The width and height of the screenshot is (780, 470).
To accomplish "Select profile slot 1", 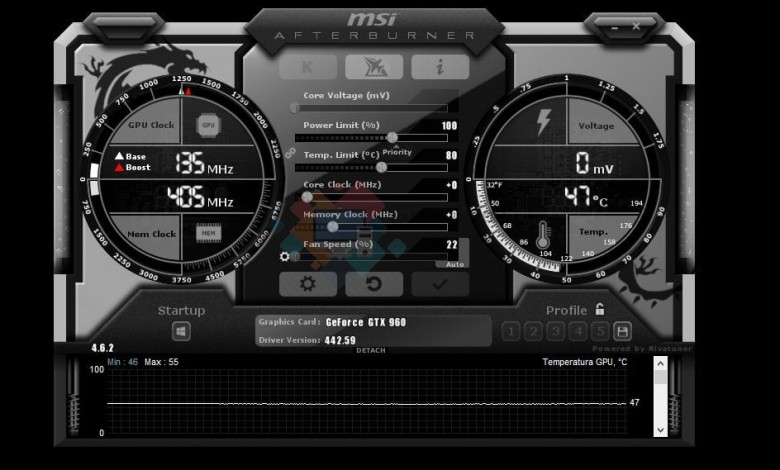I will [x=511, y=331].
